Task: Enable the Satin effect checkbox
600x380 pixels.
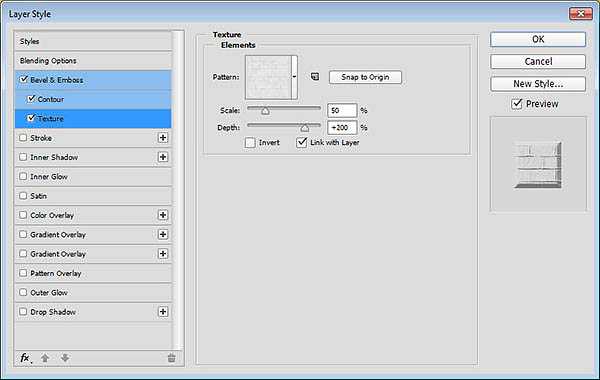Action: [23, 196]
